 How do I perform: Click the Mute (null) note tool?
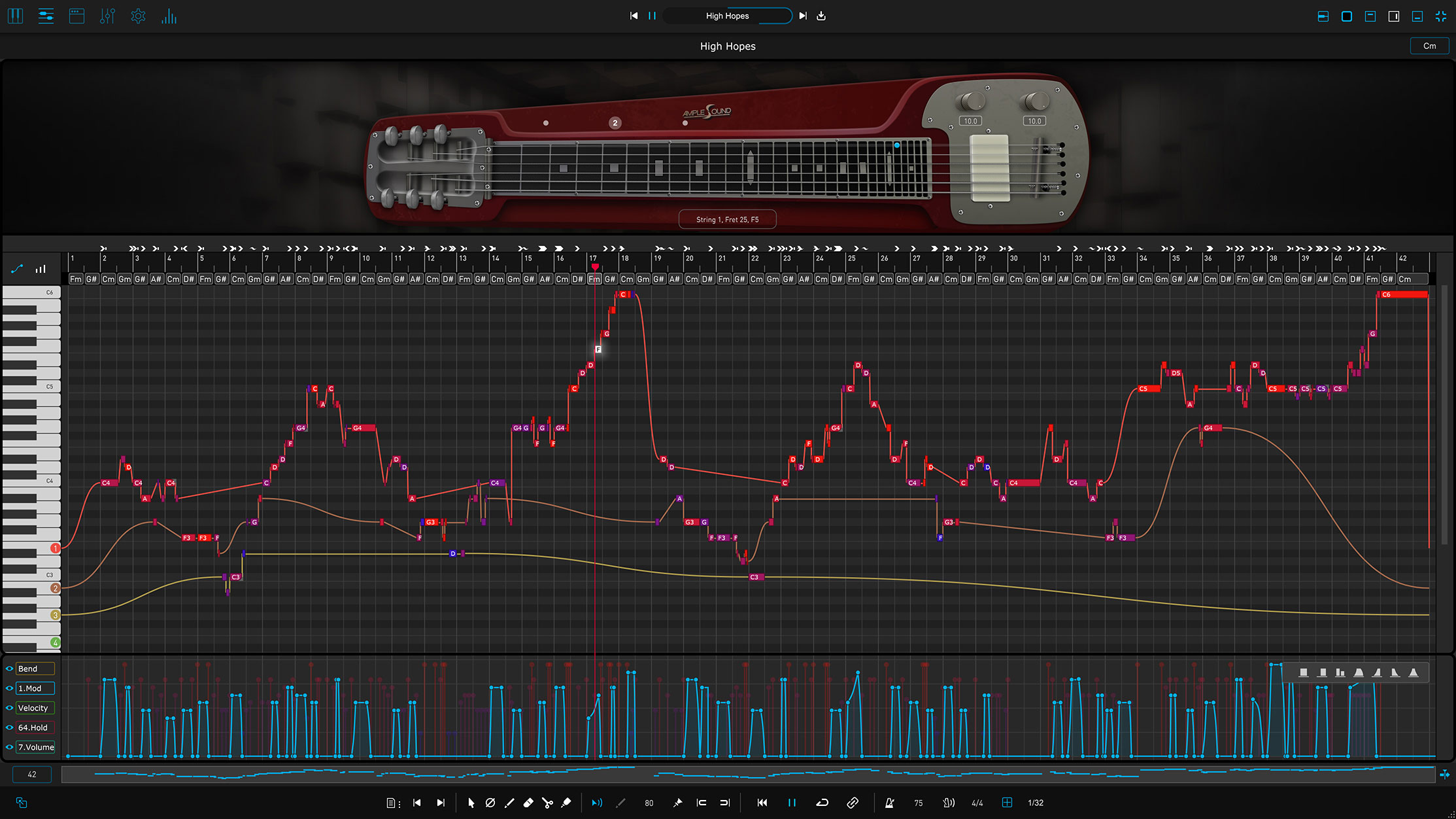pyautogui.click(x=490, y=803)
